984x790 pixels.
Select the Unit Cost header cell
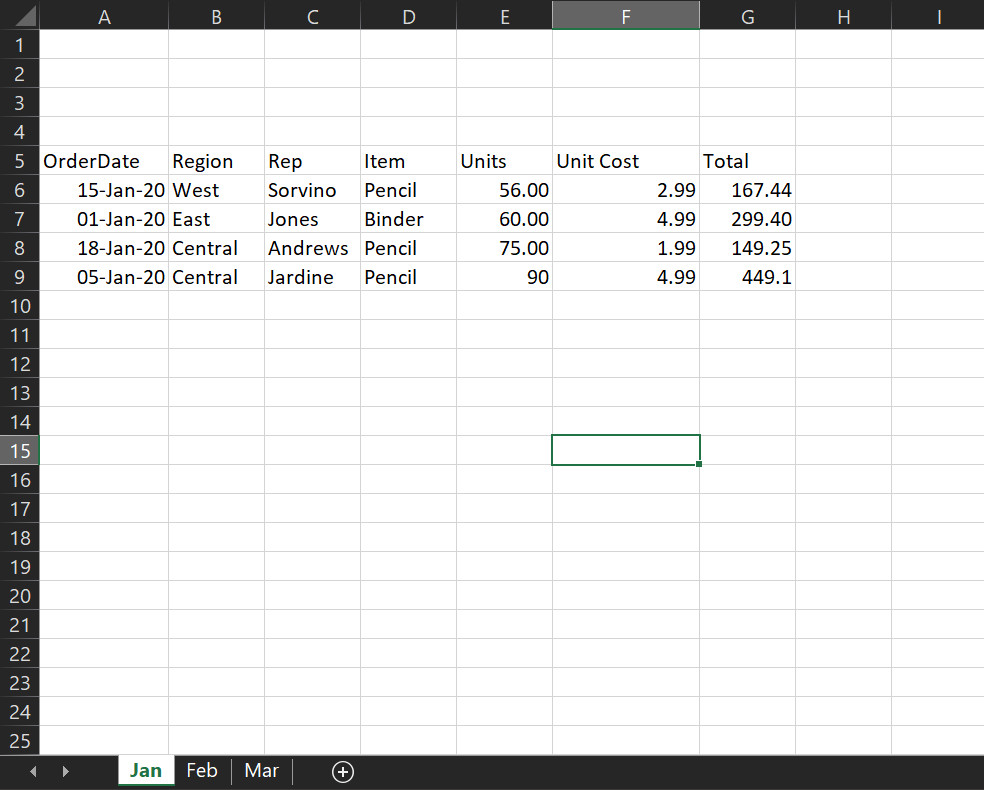coord(625,161)
